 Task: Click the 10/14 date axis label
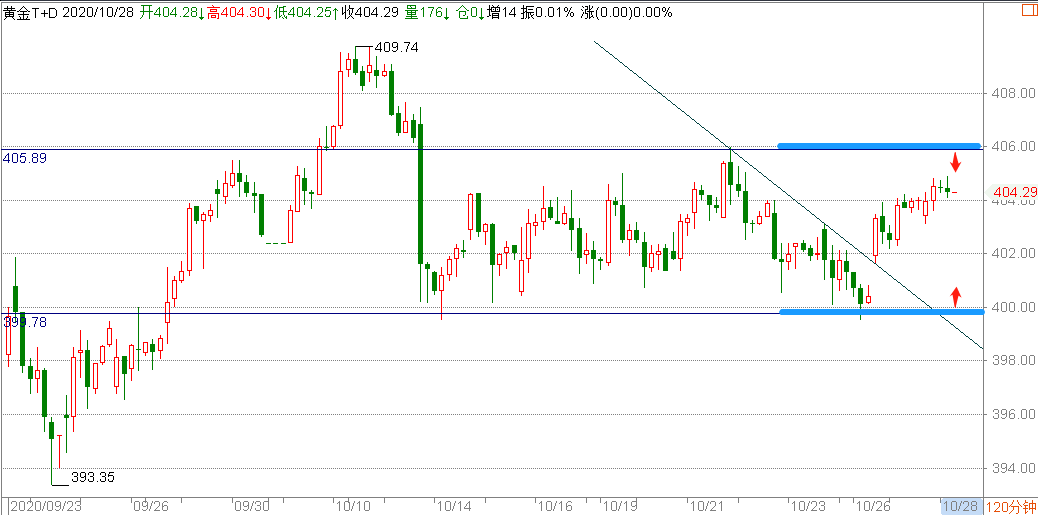click(452, 506)
